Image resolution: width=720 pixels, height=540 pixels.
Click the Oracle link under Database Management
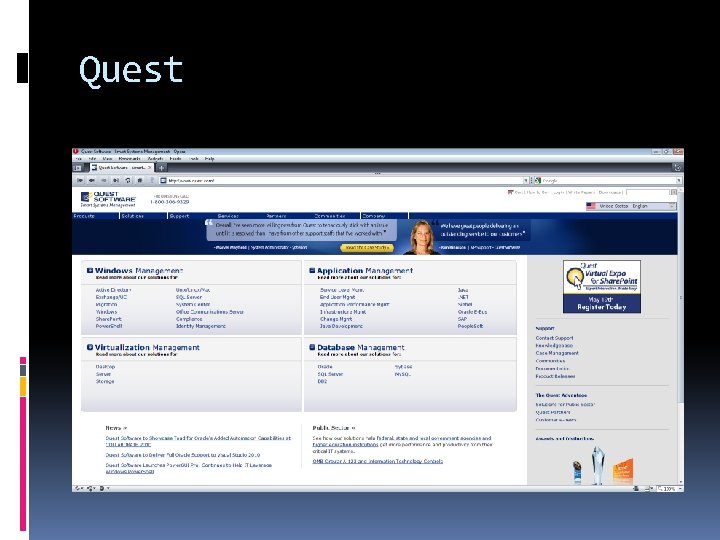click(325, 367)
